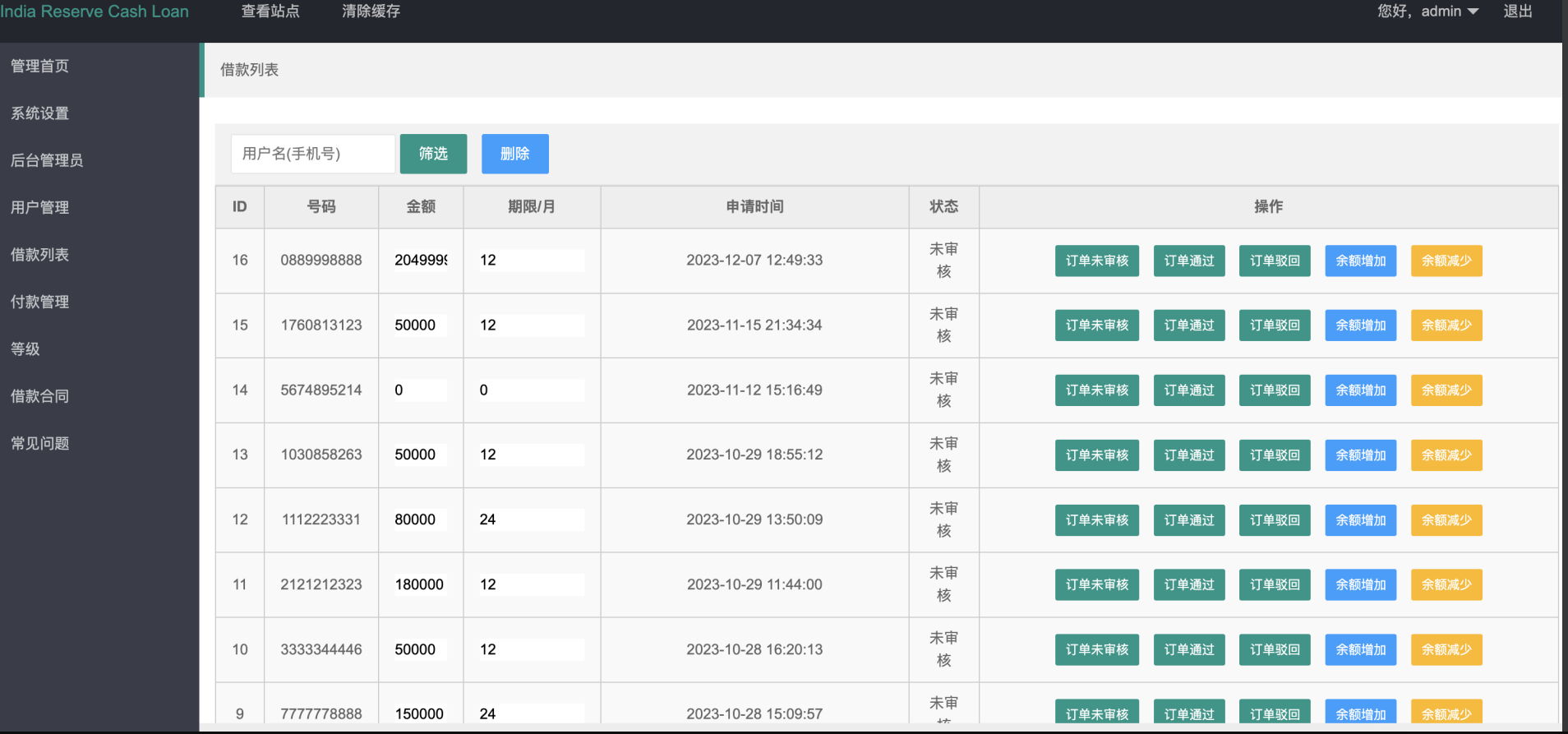Edit term 24 for ID 12
Viewport: 1568px width, 734px height.
pos(532,519)
